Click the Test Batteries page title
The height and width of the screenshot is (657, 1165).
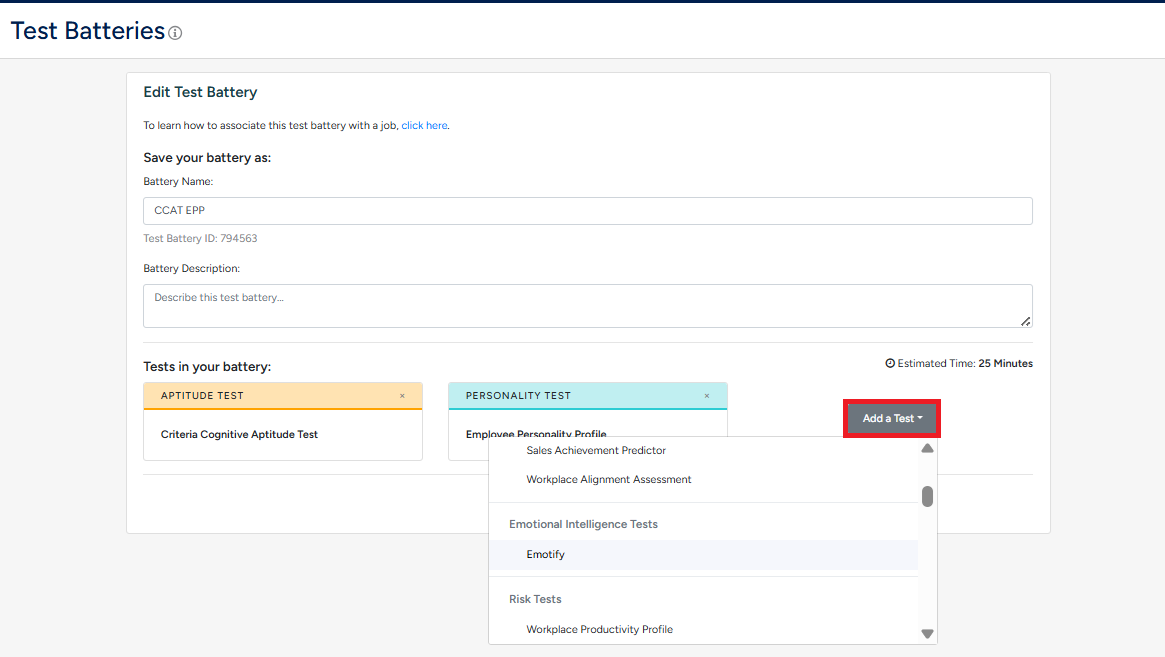point(88,31)
